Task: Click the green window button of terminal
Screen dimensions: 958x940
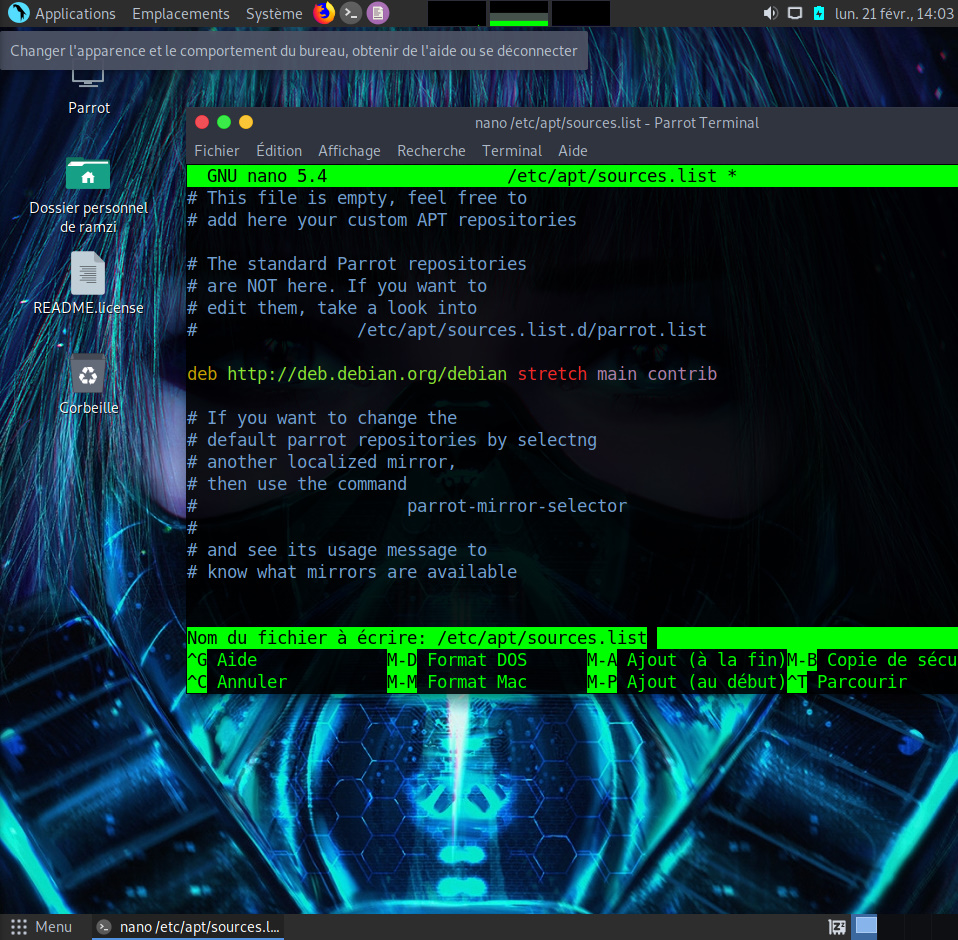Action: coord(224,122)
